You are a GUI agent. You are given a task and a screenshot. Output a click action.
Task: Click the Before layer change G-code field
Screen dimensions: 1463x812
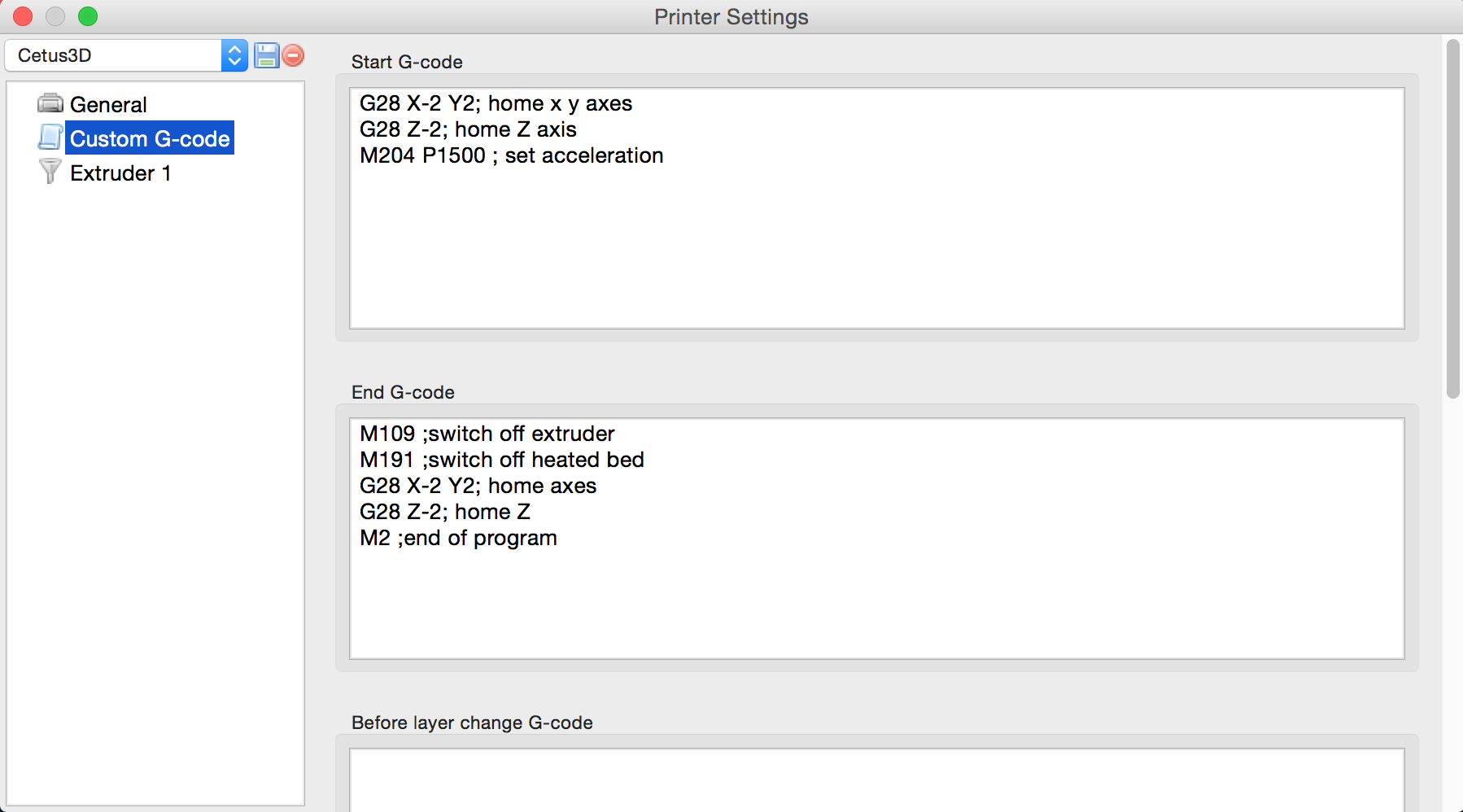876,779
